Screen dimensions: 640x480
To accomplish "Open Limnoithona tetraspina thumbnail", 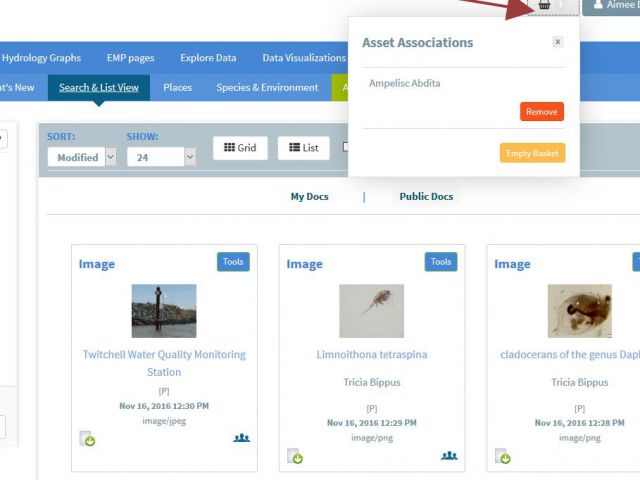I will tap(371, 311).
